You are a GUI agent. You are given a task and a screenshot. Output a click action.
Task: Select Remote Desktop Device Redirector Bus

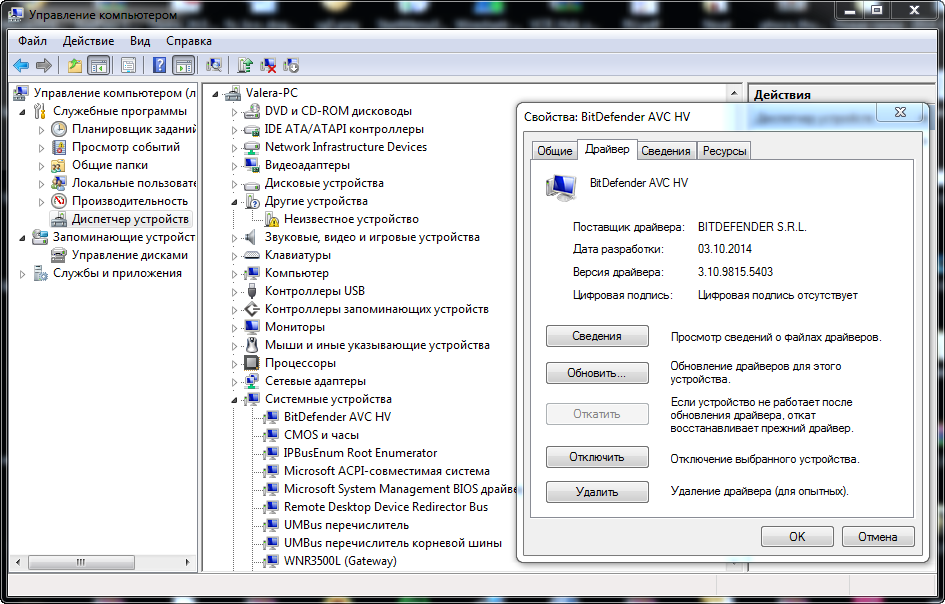point(386,507)
